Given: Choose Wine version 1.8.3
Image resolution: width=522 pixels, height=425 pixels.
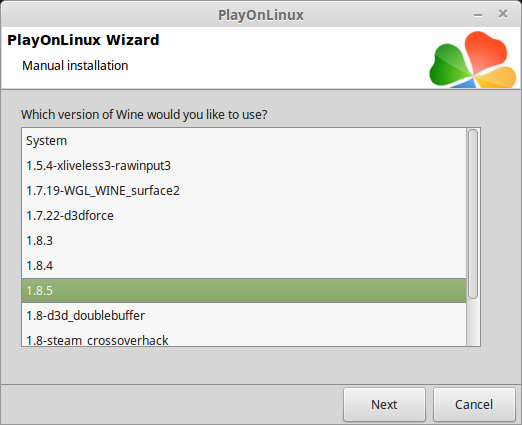Looking at the screenshot, I should [244, 241].
